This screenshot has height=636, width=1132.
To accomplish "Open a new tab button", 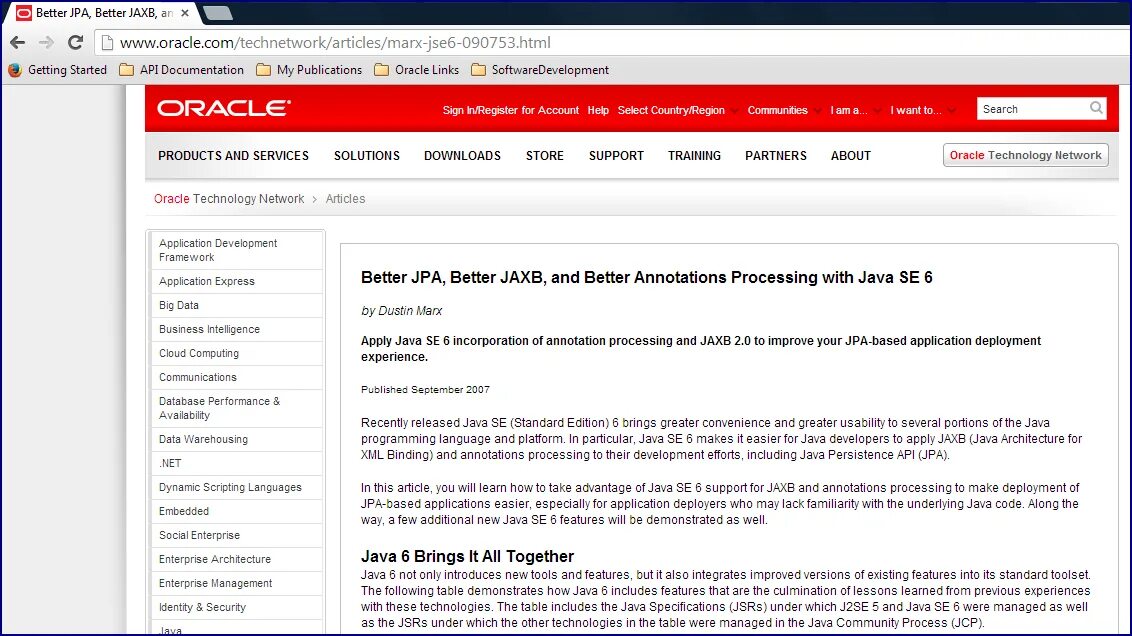I will [217, 13].
